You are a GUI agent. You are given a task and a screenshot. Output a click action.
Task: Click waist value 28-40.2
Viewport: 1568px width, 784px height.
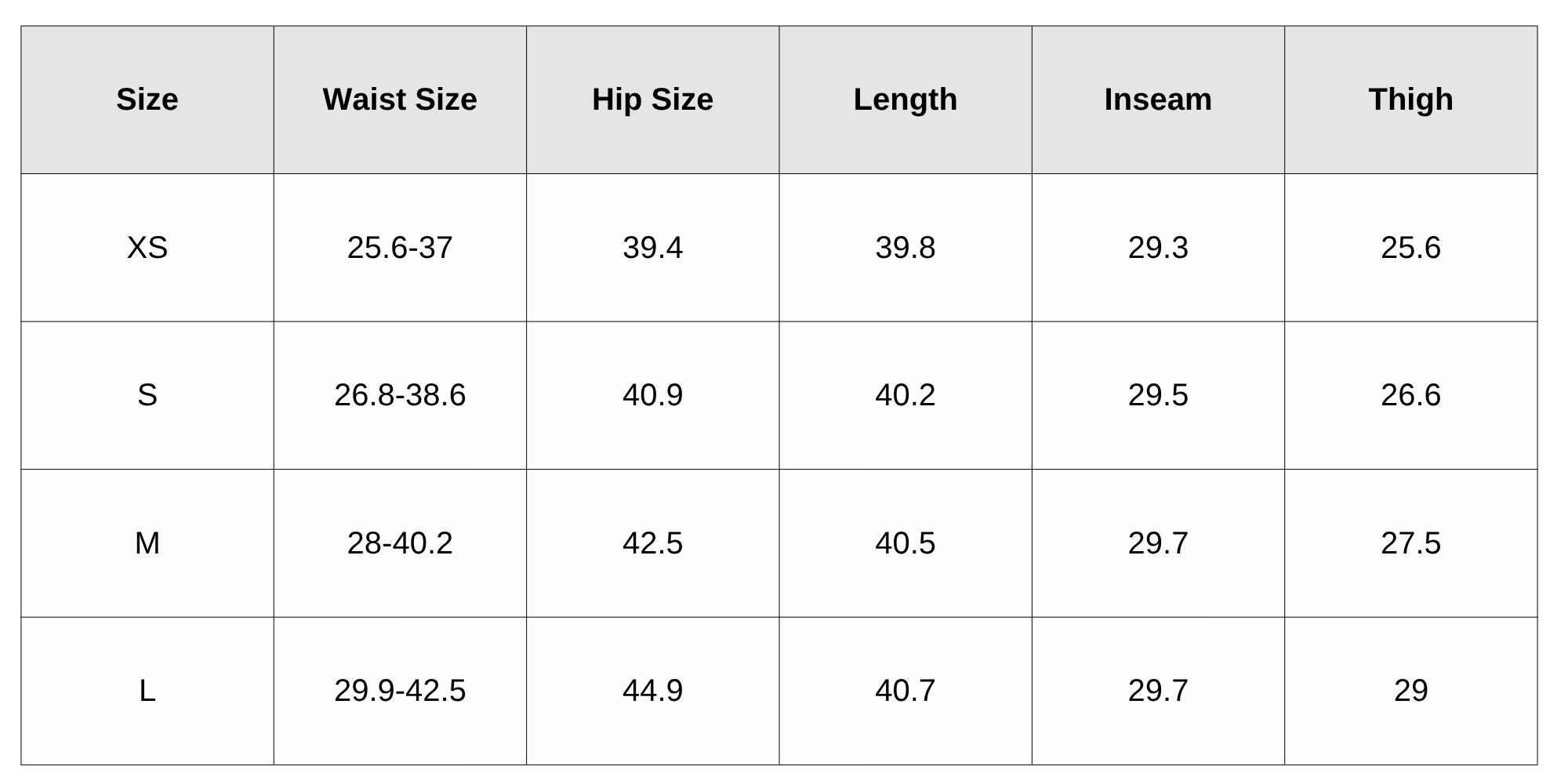(x=400, y=543)
